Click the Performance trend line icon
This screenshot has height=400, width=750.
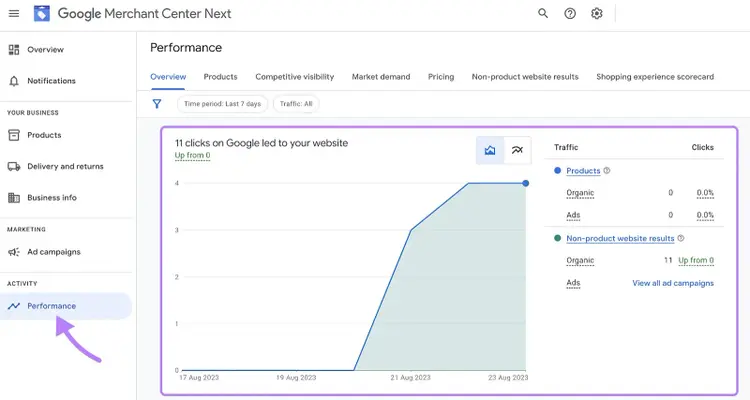click(x=14, y=306)
